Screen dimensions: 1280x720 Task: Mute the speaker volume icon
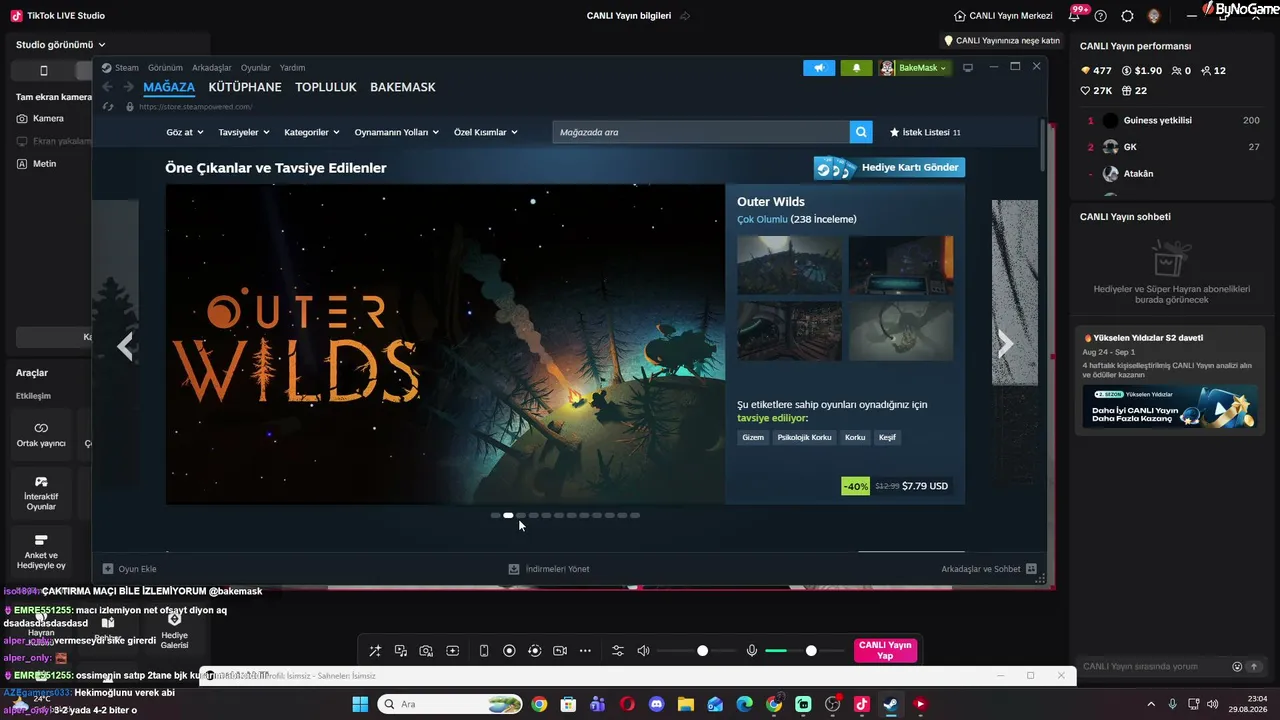[x=643, y=651]
